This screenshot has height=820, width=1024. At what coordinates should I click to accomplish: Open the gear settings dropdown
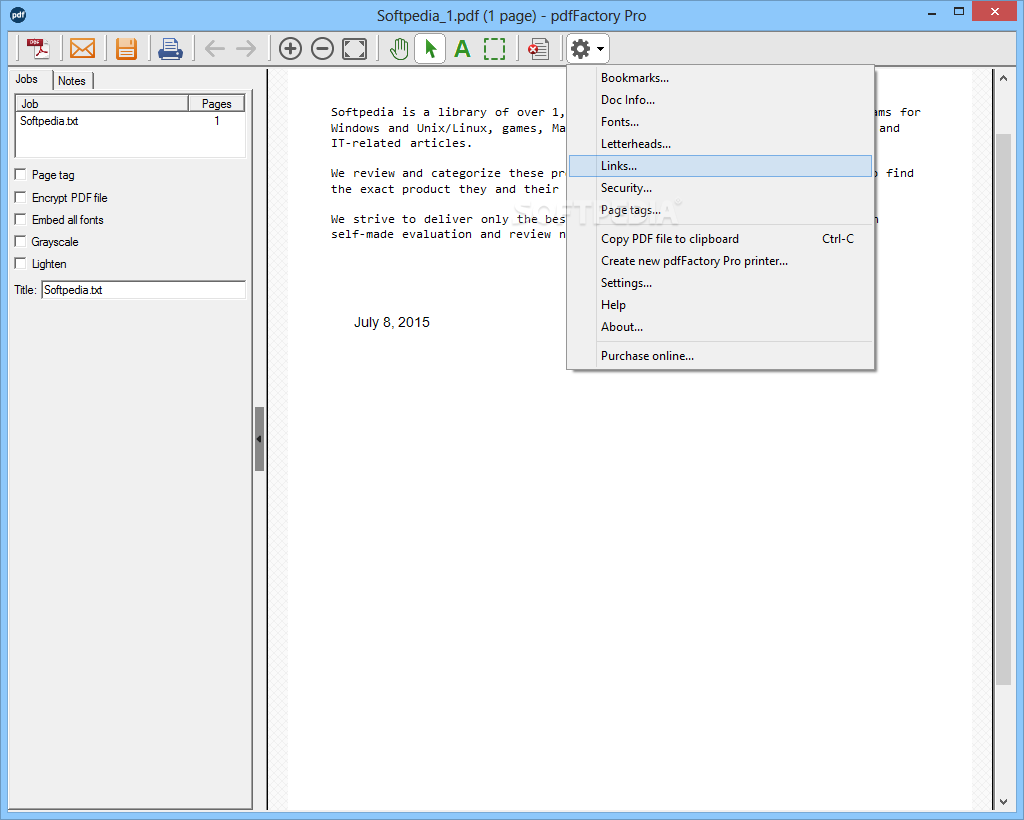[x=588, y=48]
